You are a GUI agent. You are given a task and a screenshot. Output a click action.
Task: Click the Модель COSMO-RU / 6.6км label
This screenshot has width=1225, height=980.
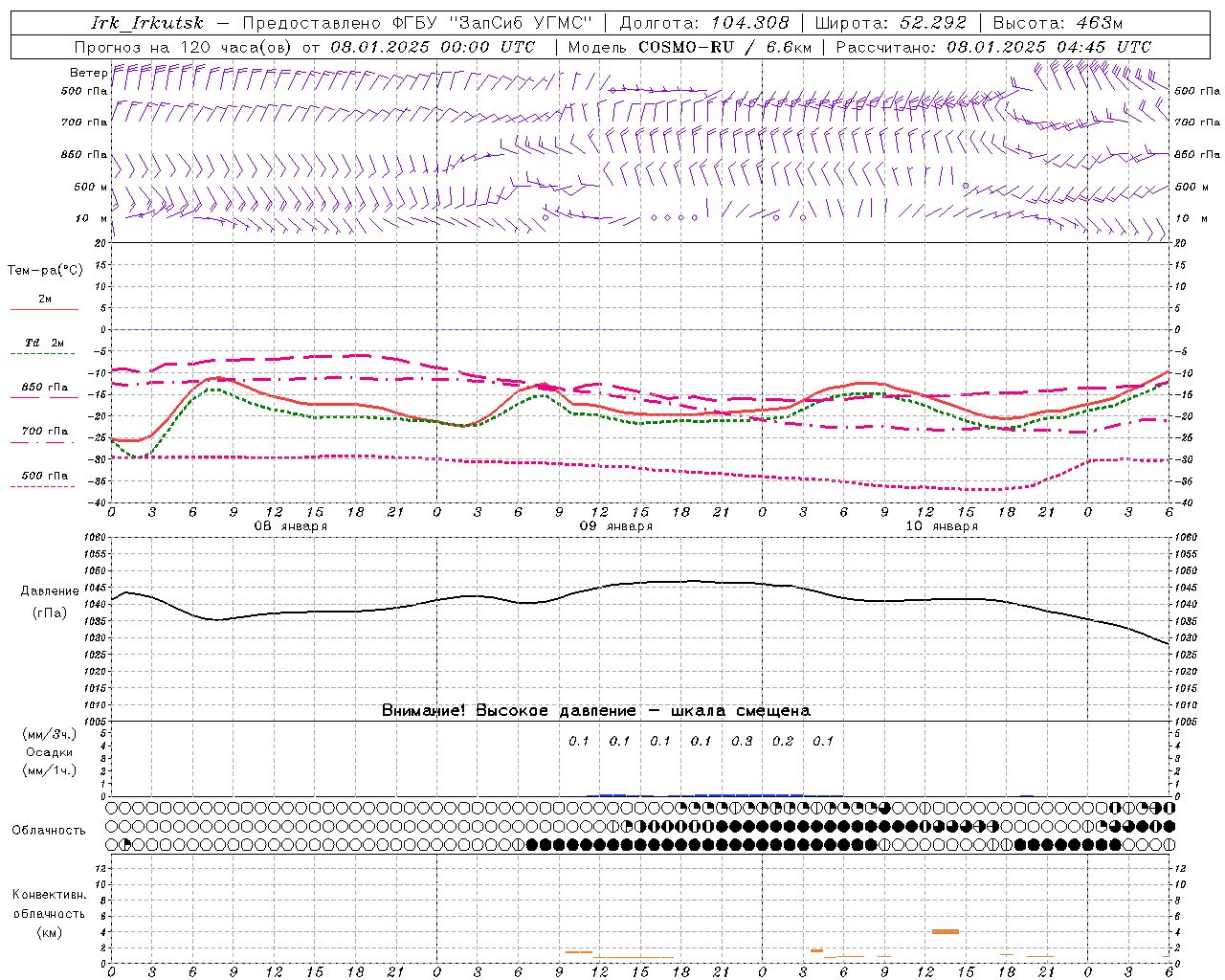[690, 47]
